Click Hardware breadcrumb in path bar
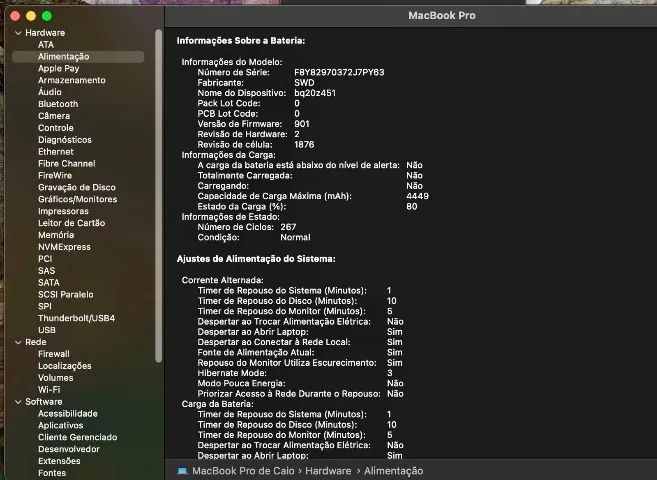 [328, 471]
